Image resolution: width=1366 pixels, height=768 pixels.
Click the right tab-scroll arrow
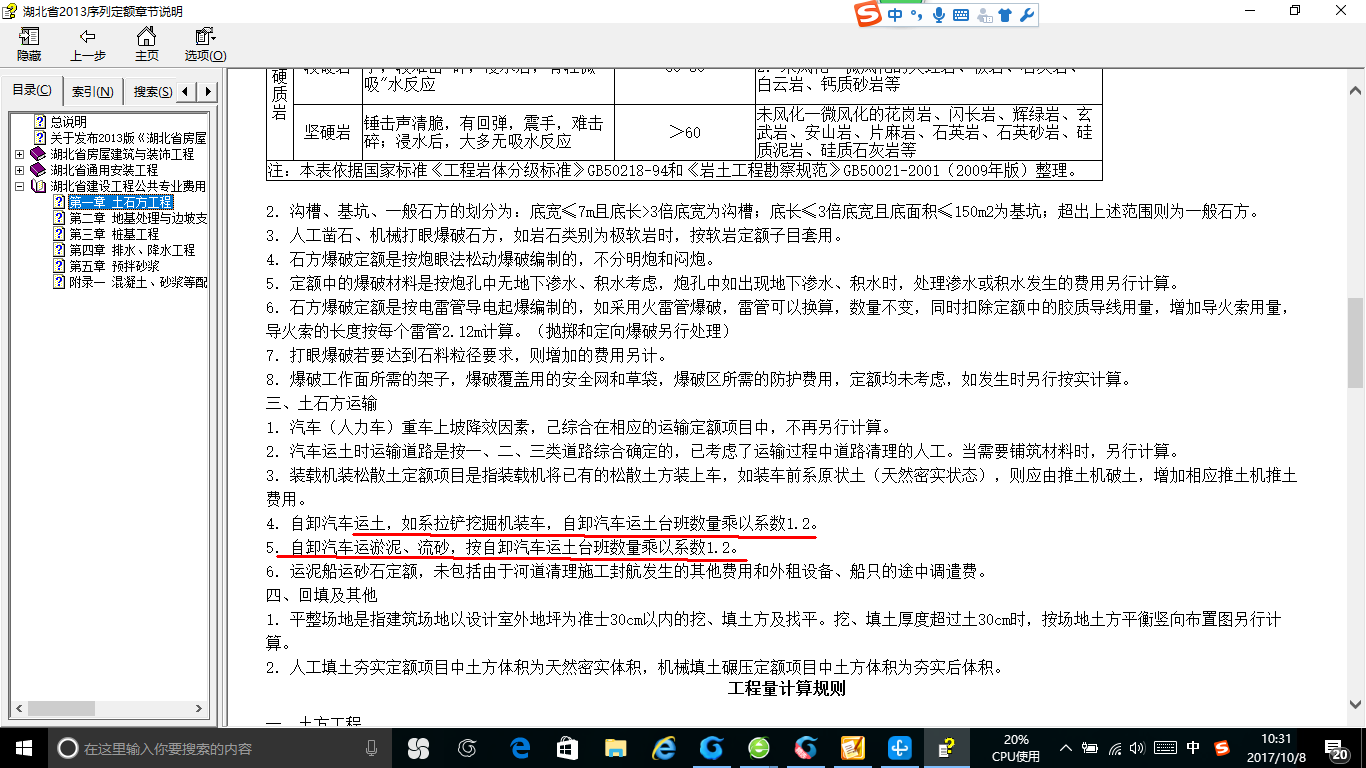click(208, 92)
